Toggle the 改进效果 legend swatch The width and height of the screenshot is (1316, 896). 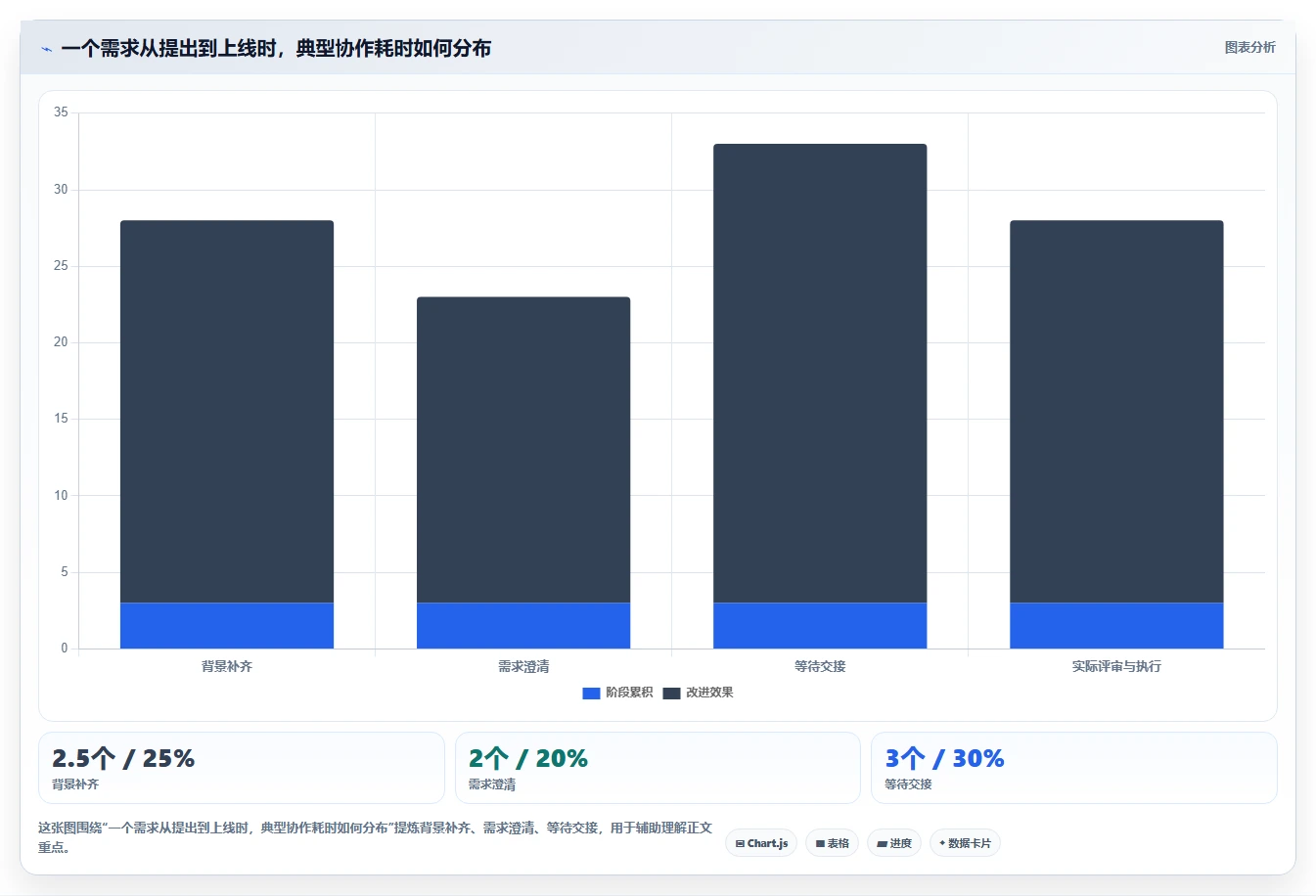[x=671, y=693]
